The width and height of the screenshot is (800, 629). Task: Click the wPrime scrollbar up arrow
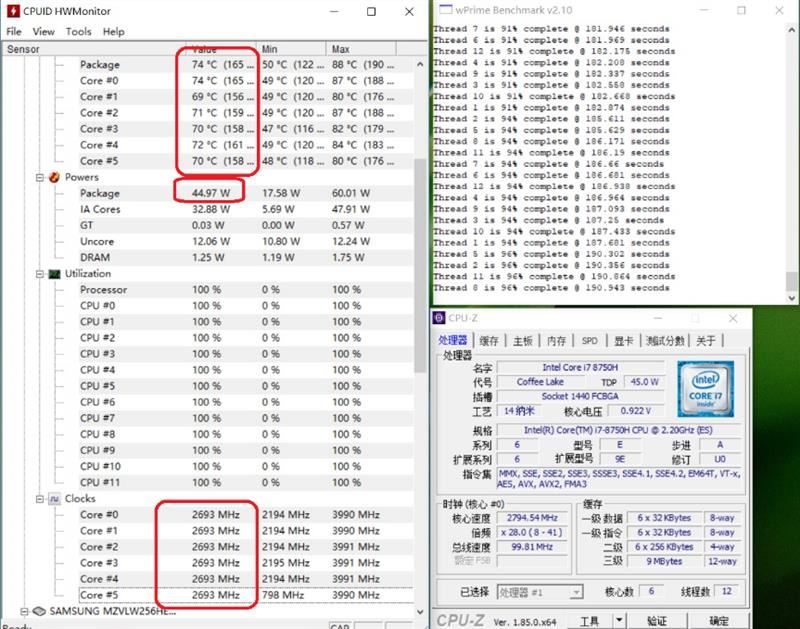(791, 30)
